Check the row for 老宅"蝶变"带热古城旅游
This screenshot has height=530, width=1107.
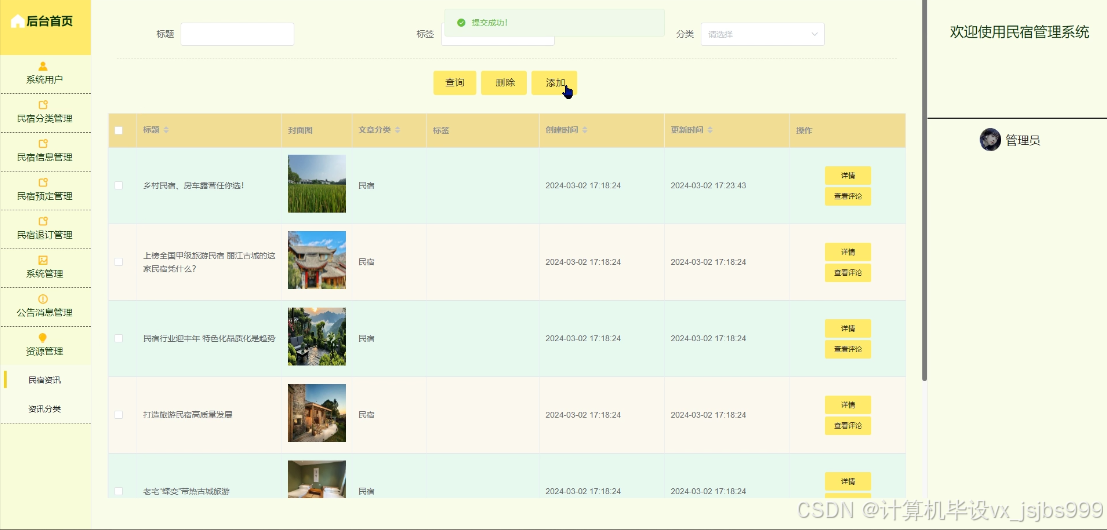119,491
